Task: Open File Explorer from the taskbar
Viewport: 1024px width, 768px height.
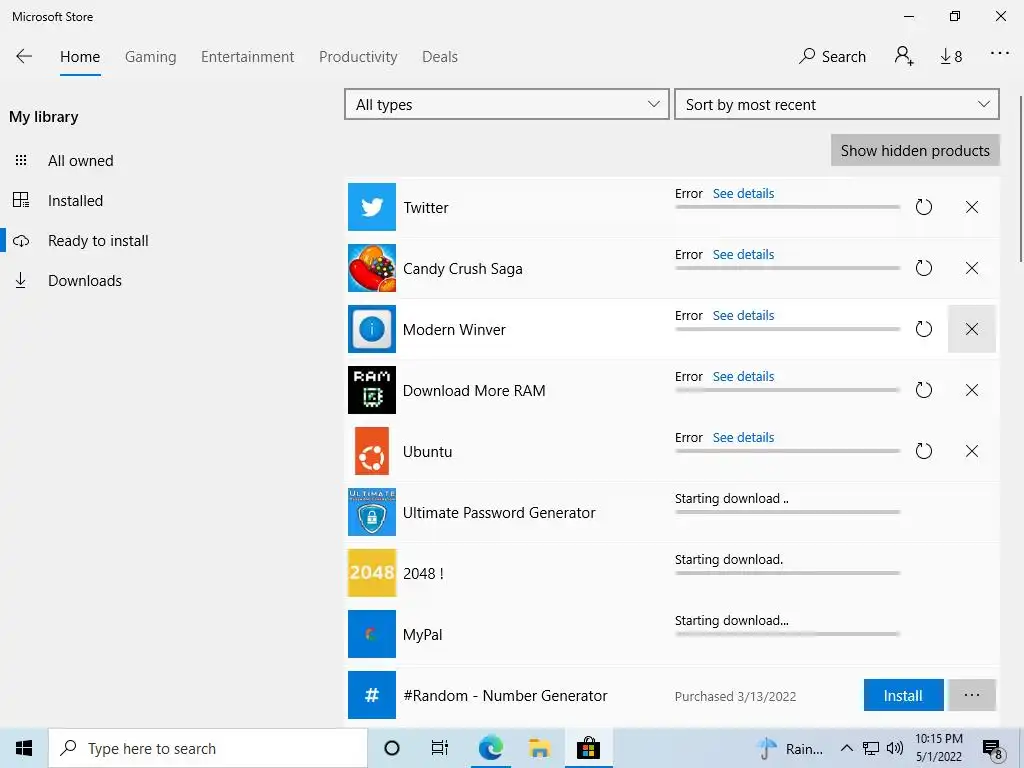Action: tap(539, 748)
